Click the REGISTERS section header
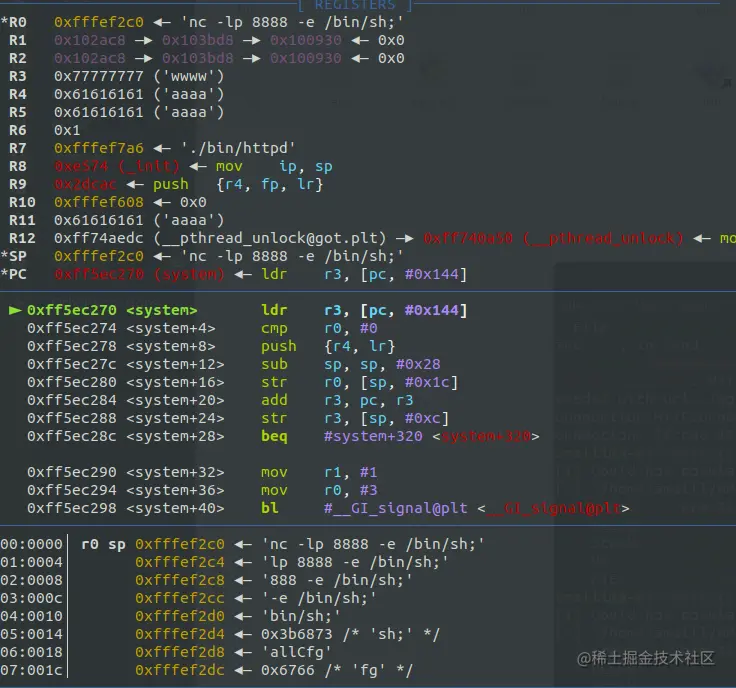The image size is (736, 688). [355, 5]
